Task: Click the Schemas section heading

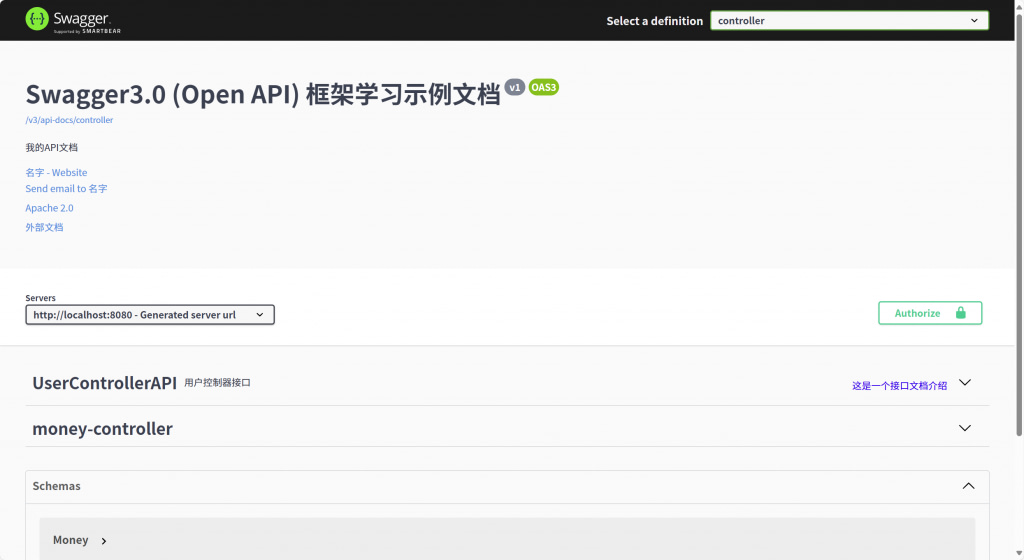Action: (56, 486)
